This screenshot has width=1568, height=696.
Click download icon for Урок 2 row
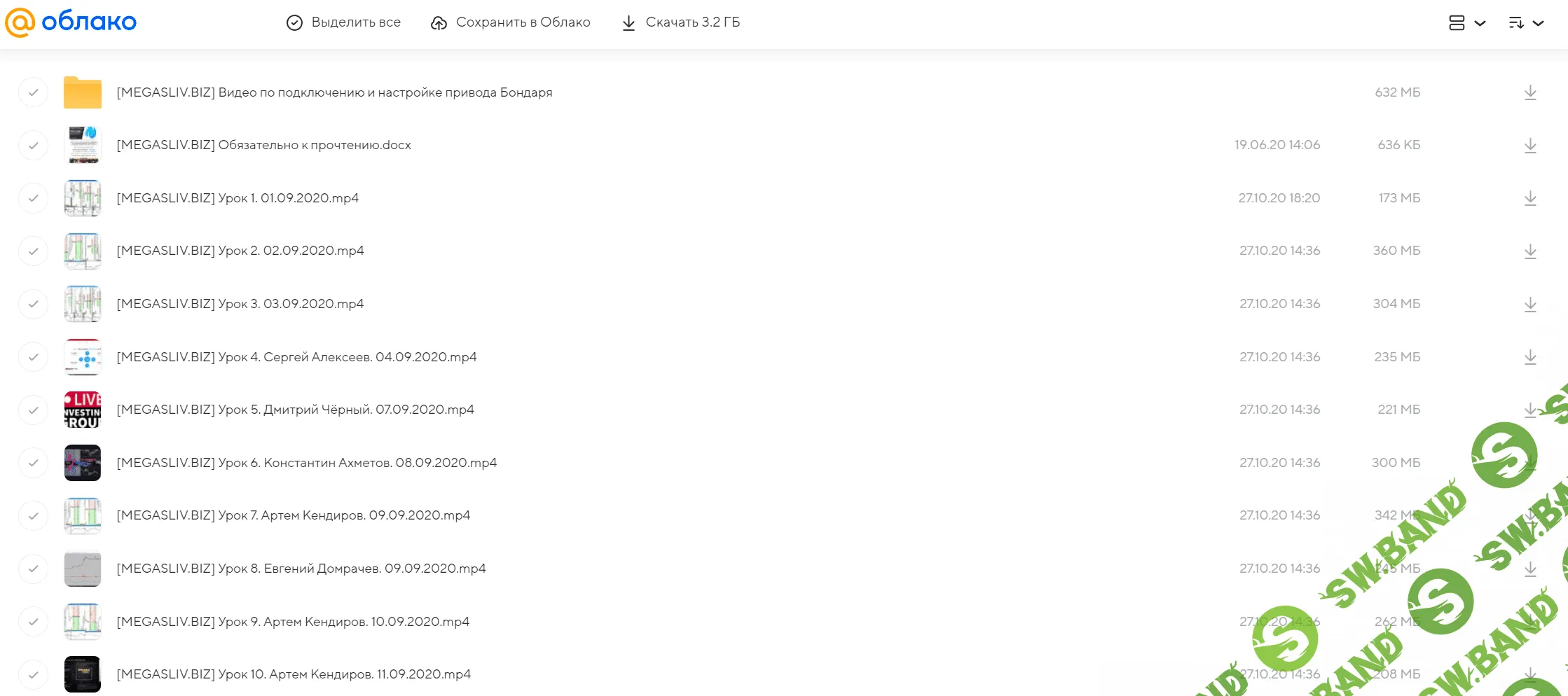1530,251
